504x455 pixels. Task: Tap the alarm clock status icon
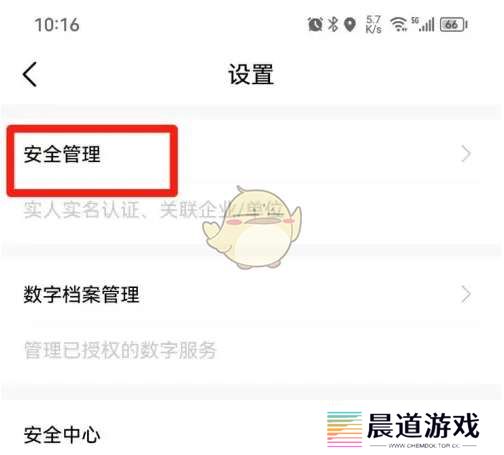click(315, 25)
